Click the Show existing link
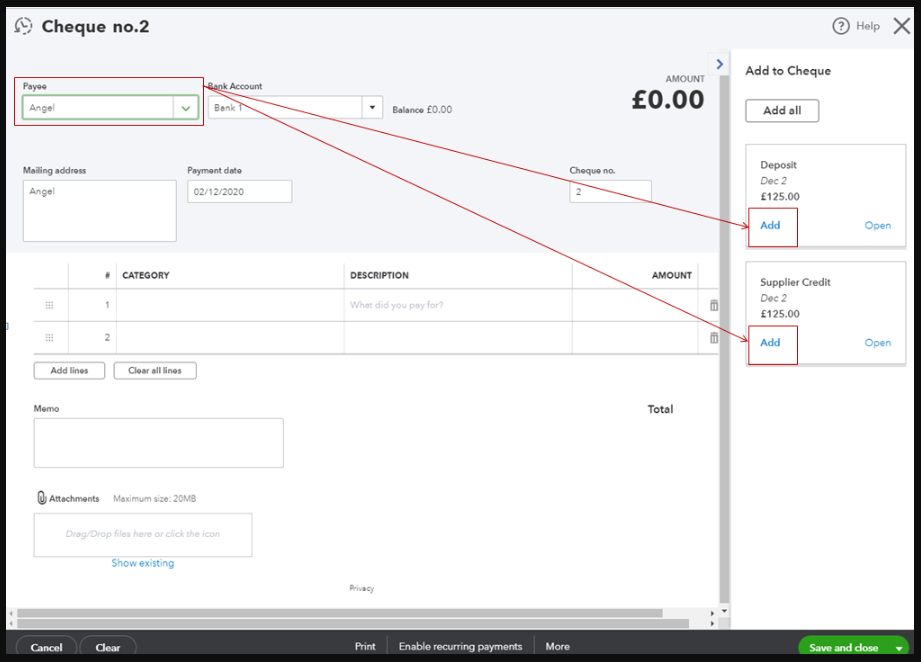Viewport: 921px width, 662px height. pos(143,563)
